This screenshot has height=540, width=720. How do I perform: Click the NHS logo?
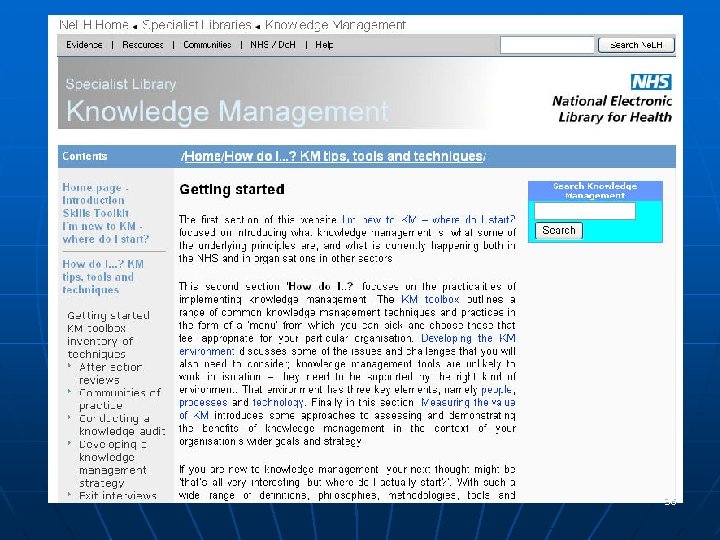[651, 82]
